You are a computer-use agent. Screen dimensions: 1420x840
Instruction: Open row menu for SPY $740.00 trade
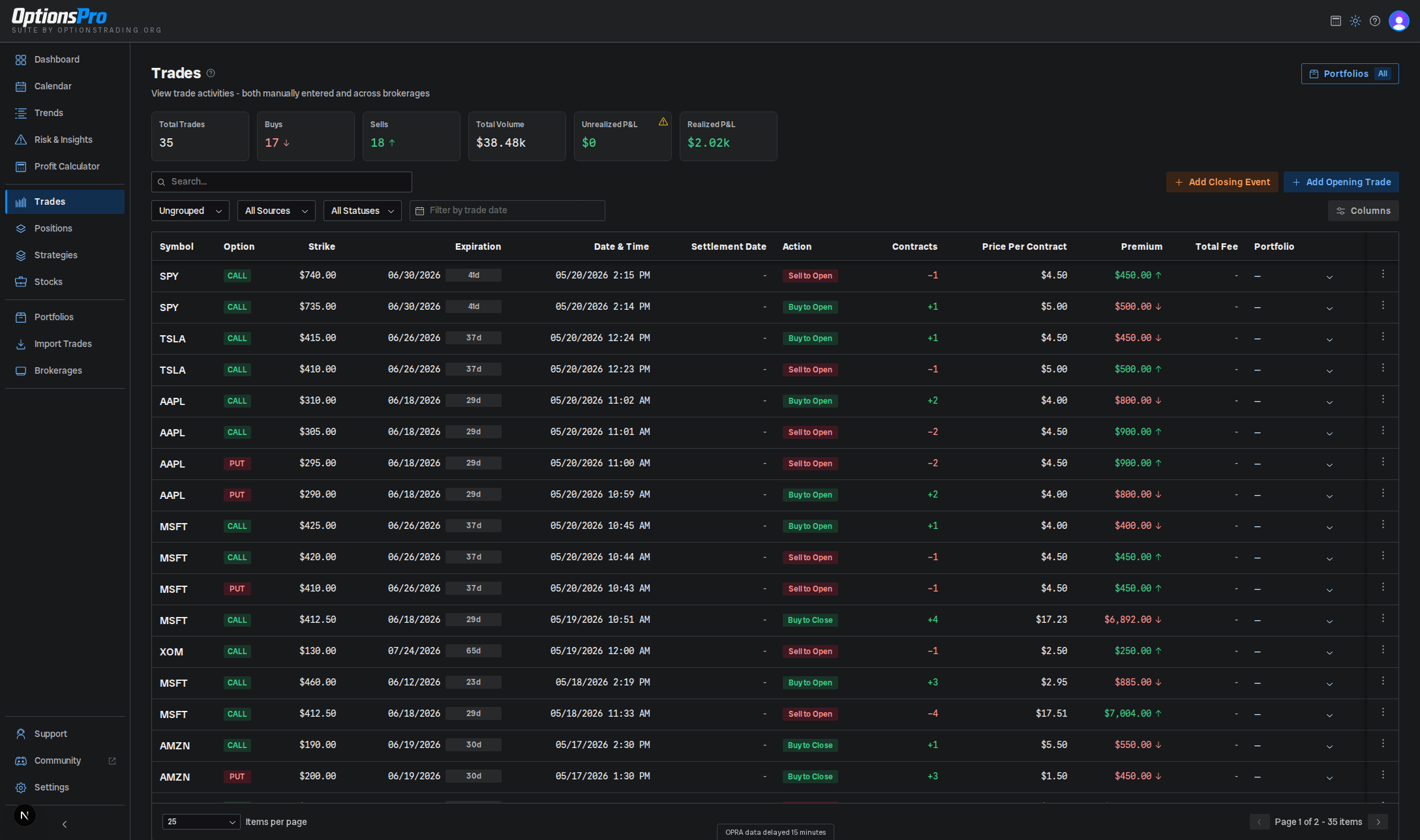point(1383,275)
